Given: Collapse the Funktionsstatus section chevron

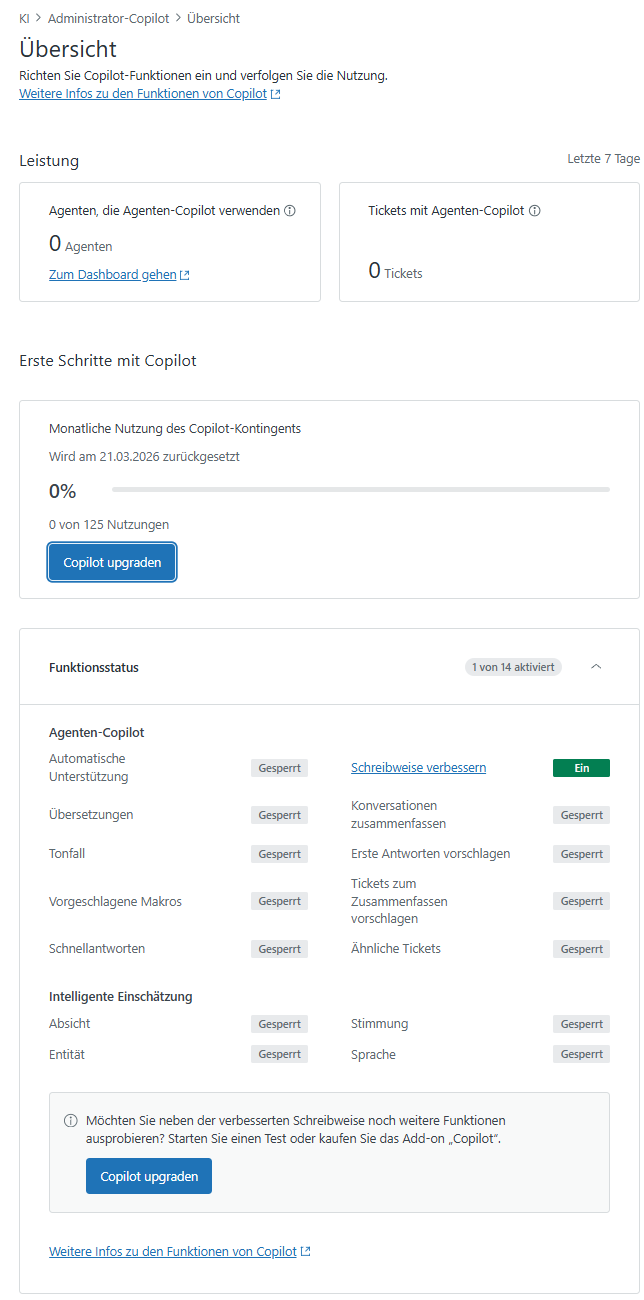Looking at the screenshot, I should (x=596, y=667).
